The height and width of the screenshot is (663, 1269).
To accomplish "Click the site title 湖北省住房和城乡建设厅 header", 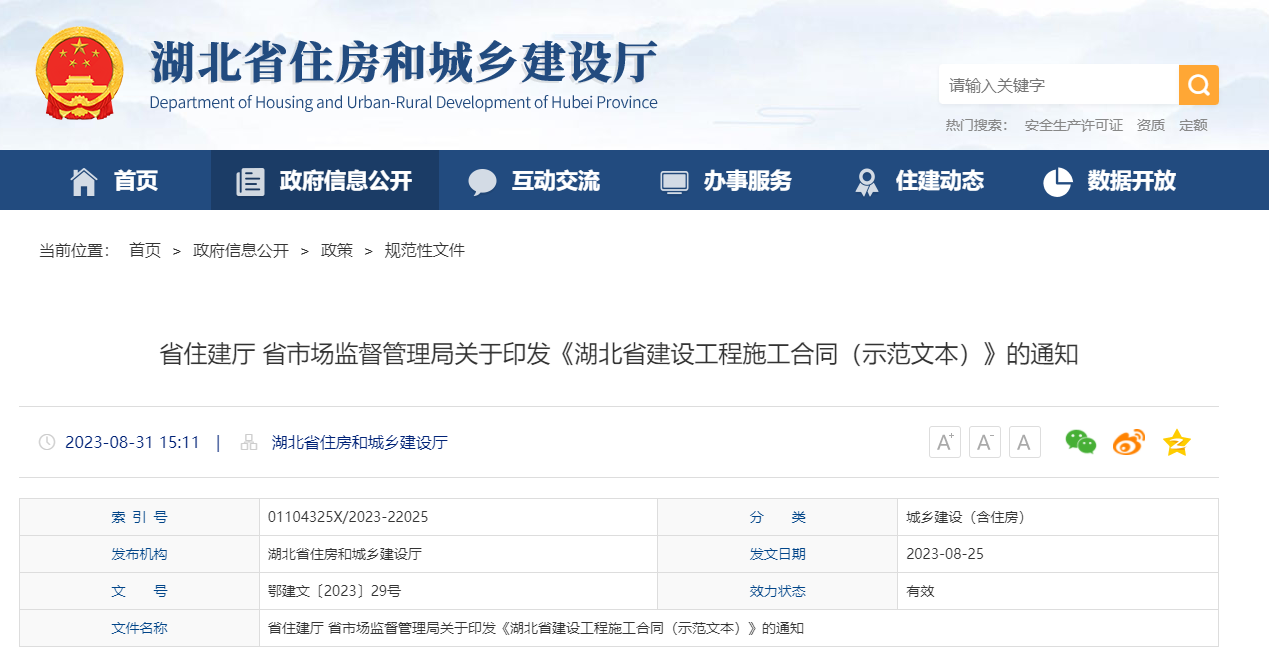I will (404, 61).
